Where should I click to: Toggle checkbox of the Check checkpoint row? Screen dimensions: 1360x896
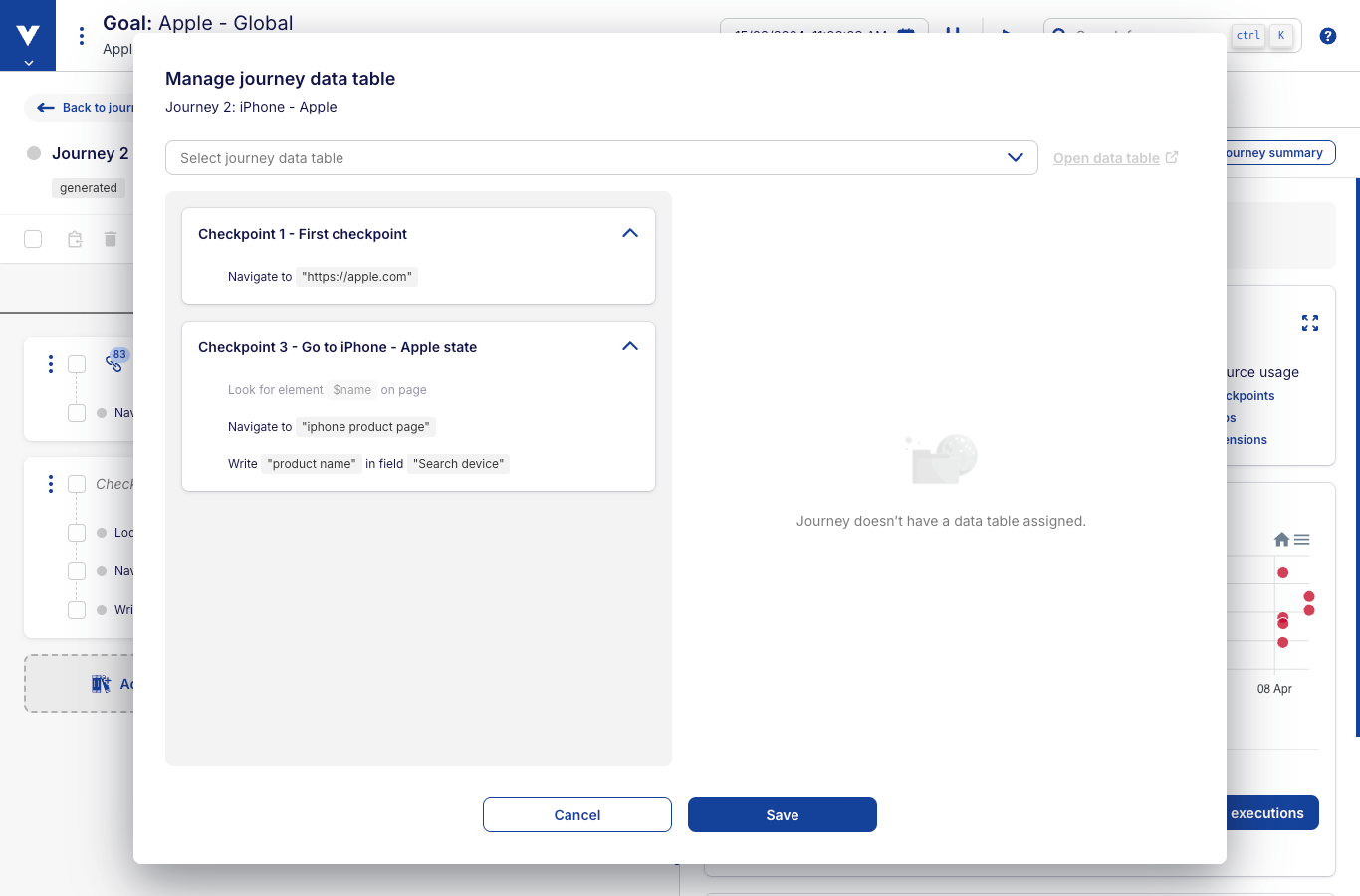pos(77,484)
